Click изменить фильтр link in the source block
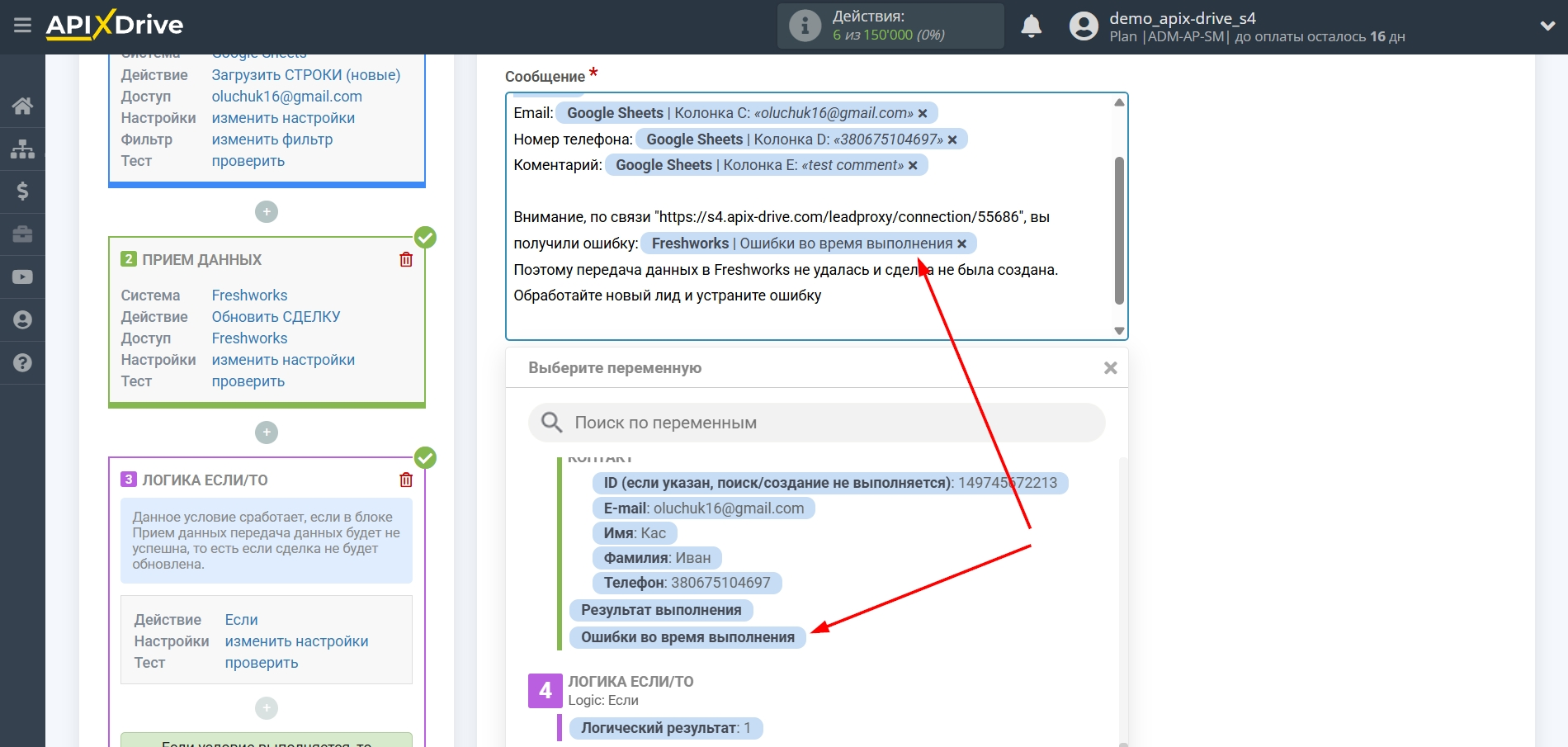 tap(272, 139)
